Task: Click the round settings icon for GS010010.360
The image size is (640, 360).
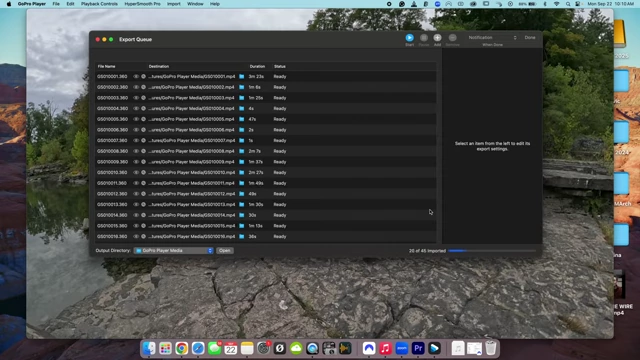Action: [x=143, y=173]
